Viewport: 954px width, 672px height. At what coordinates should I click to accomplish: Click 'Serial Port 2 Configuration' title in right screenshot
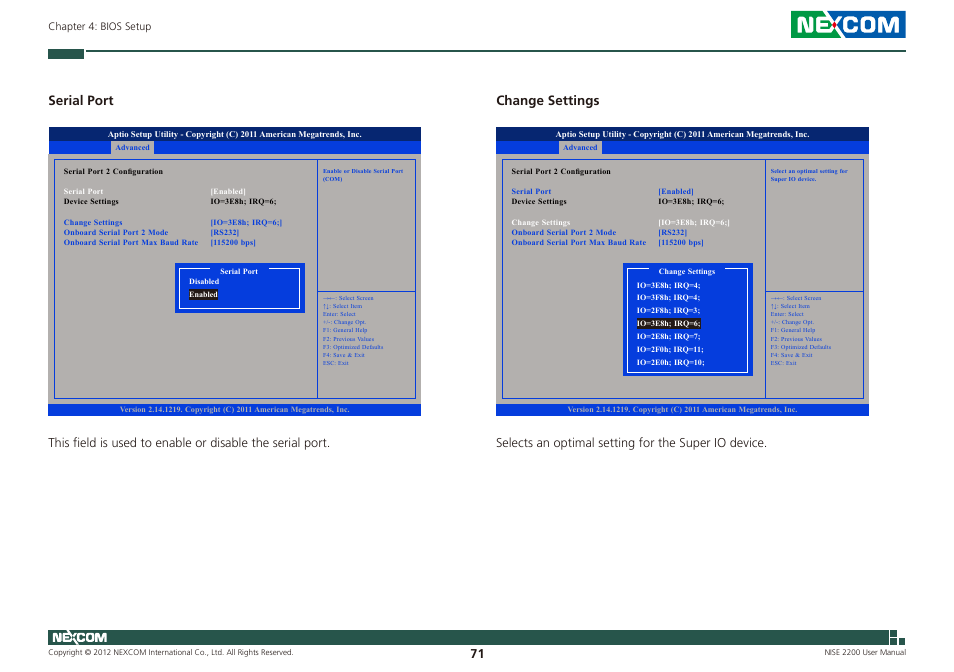(x=561, y=171)
